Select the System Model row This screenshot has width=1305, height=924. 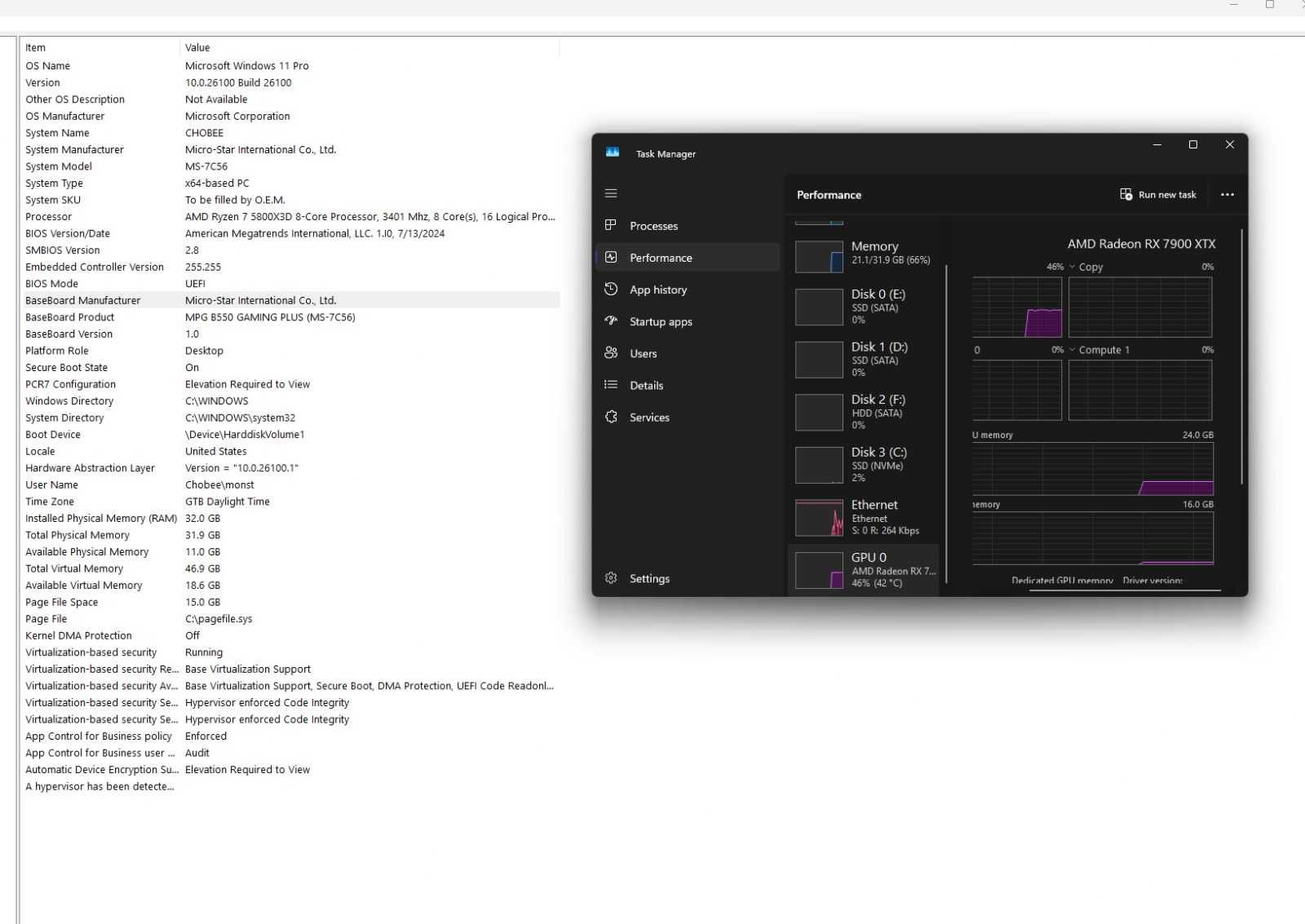pos(290,166)
